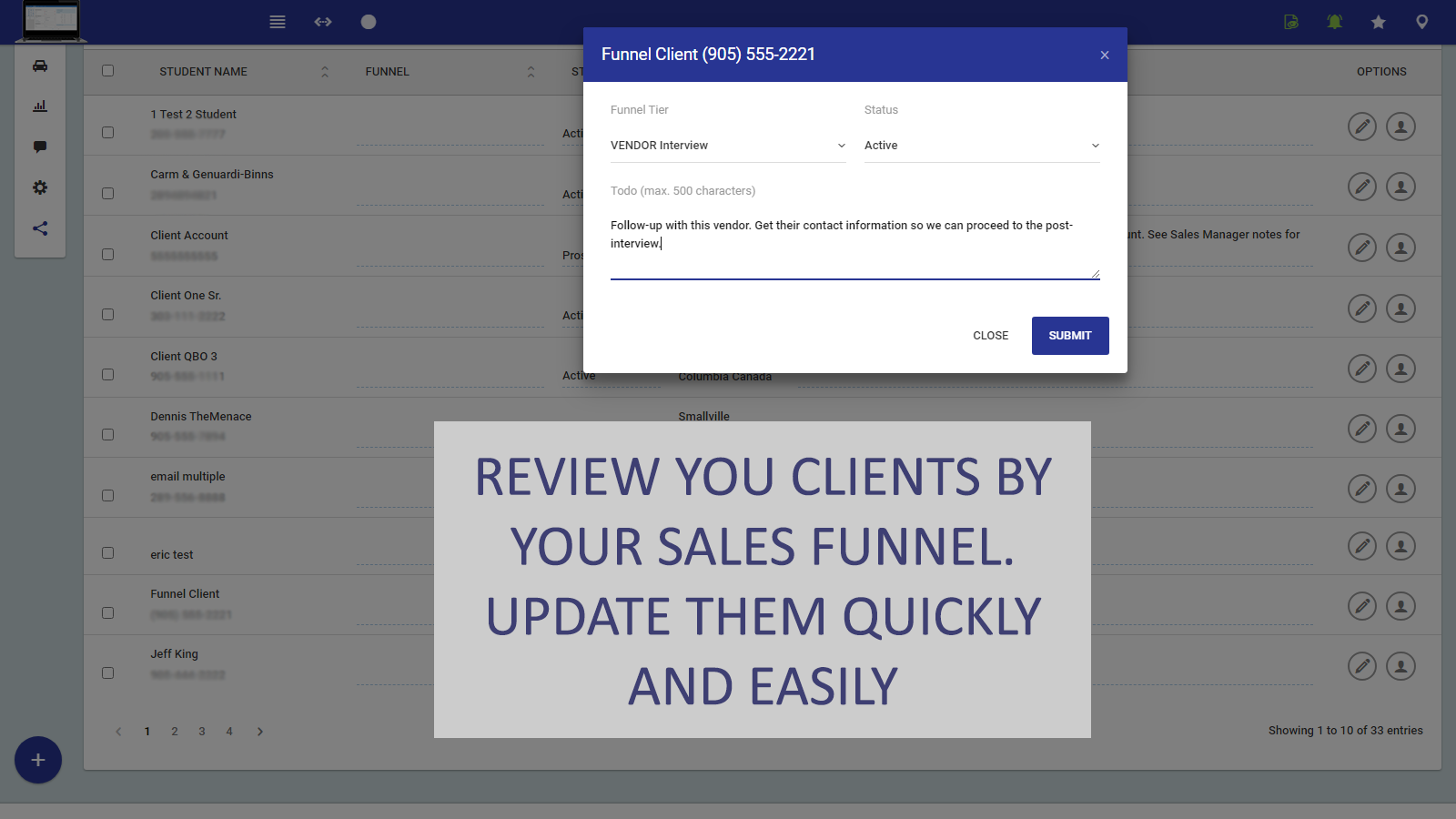Expand the Status dropdown showing Active

click(x=981, y=146)
